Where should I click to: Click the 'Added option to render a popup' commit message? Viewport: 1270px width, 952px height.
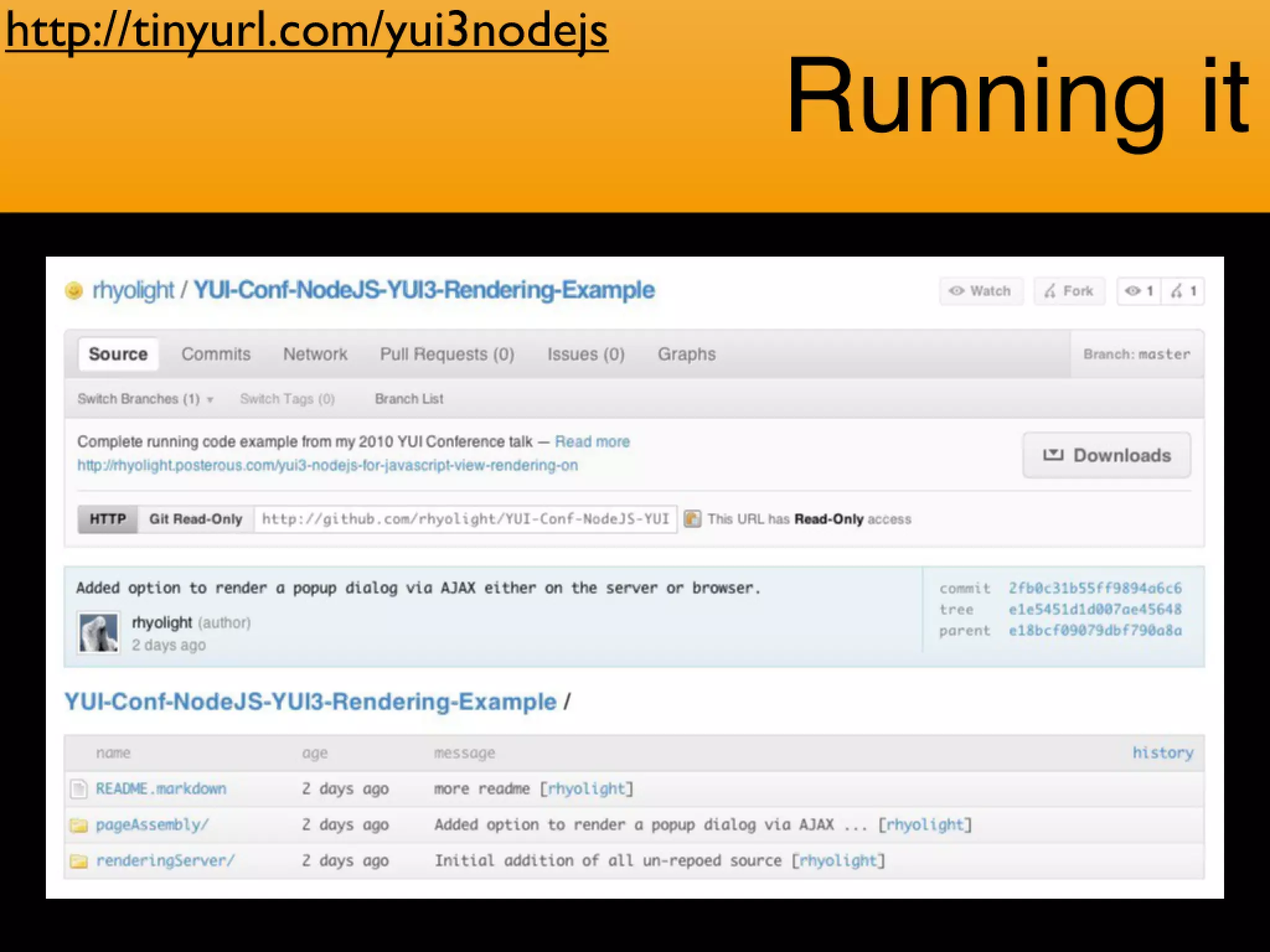(x=418, y=588)
